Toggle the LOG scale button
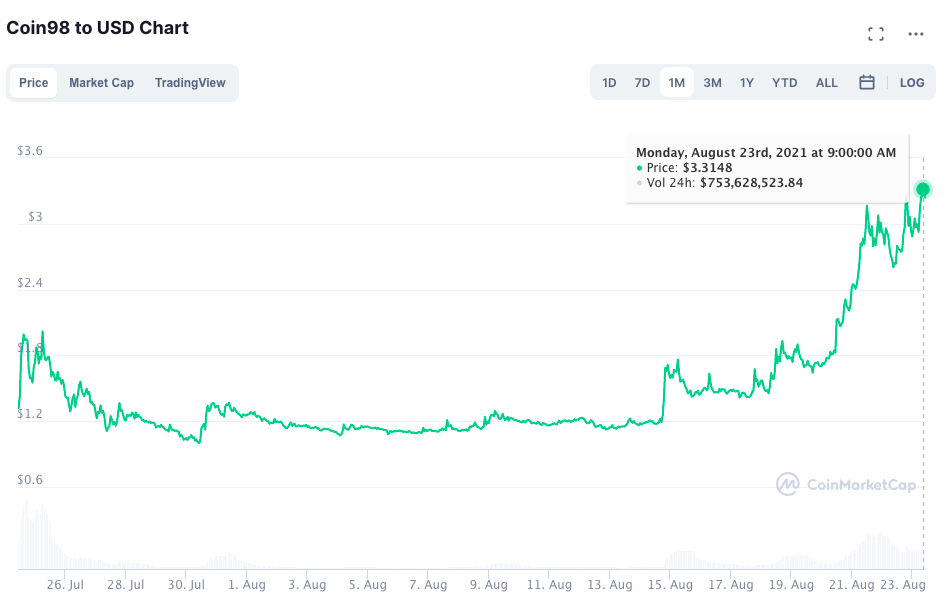The height and width of the screenshot is (594, 945). (912, 83)
